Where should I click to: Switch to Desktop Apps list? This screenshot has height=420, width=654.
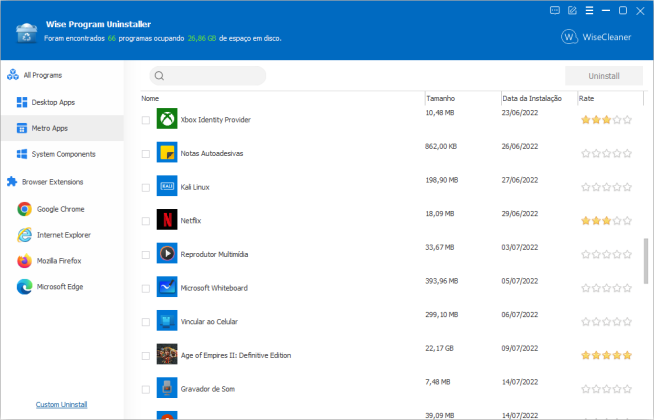click(63, 102)
